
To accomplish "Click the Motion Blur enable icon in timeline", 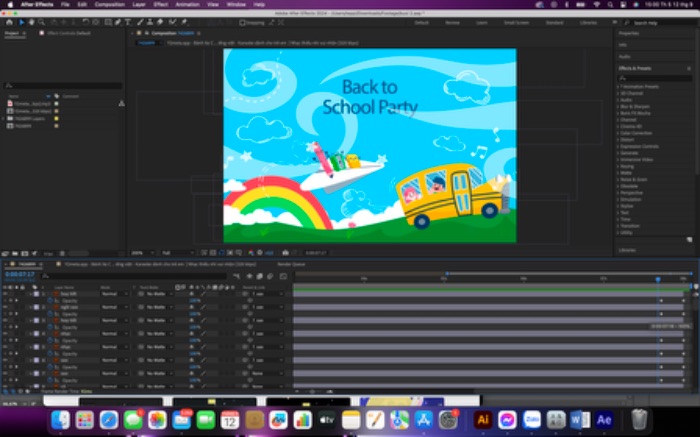I will (270, 277).
